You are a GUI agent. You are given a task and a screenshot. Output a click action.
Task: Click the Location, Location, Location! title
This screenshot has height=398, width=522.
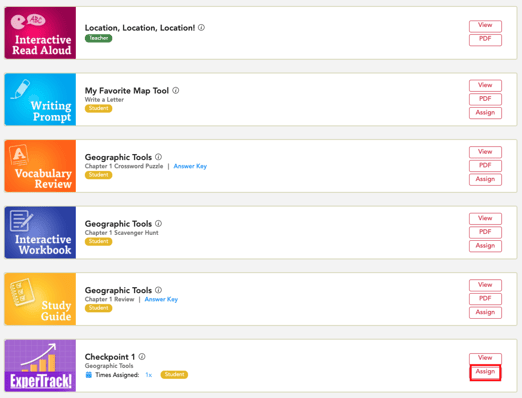(x=140, y=28)
